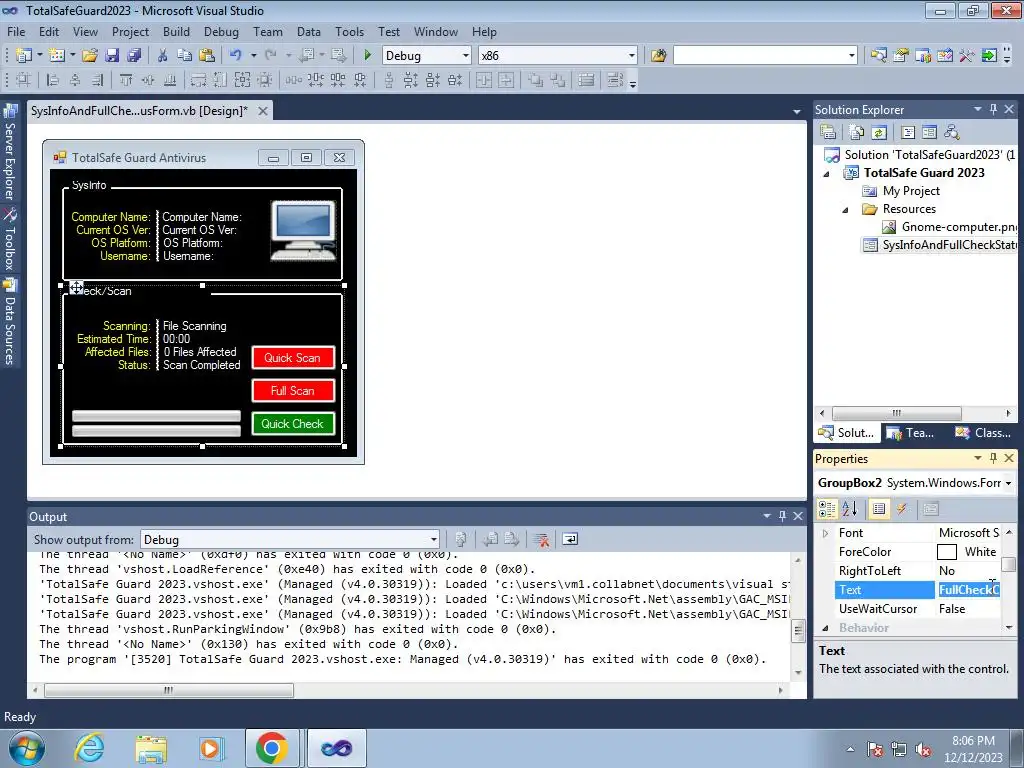Open the Debug menu
The height and width of the screenshot is (768, 1024).
(x=221, y=31)
